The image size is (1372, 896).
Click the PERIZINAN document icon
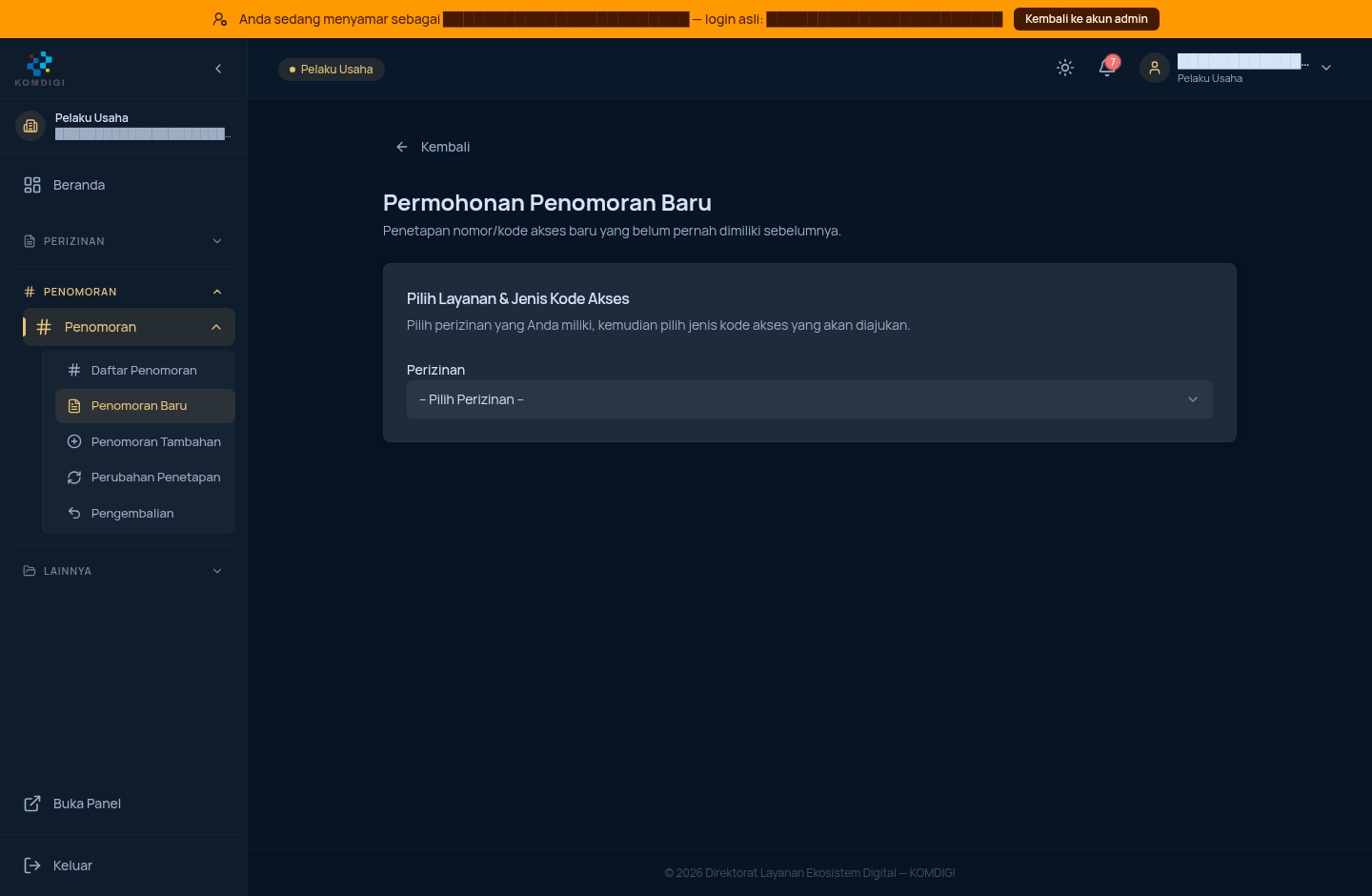(30, 241)
